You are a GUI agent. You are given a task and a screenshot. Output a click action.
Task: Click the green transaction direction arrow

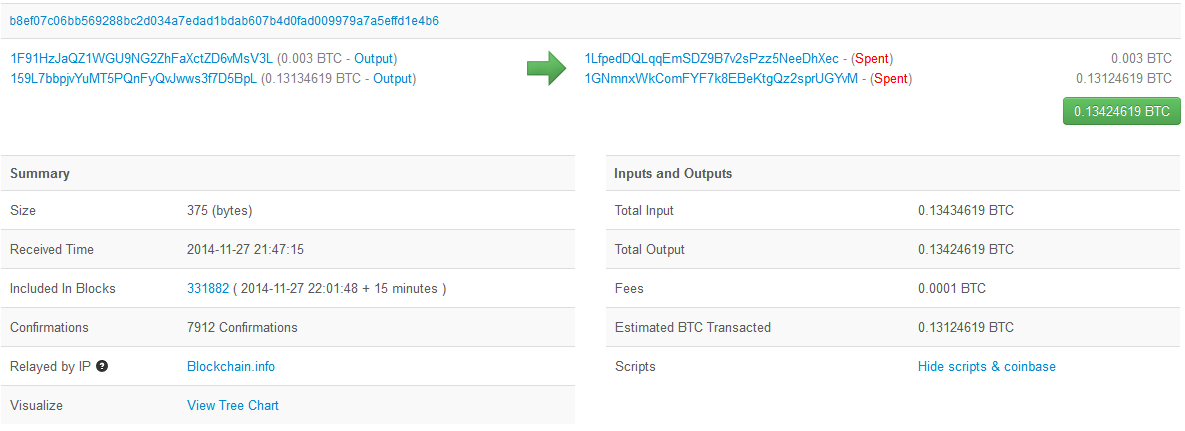click(546, 69)
